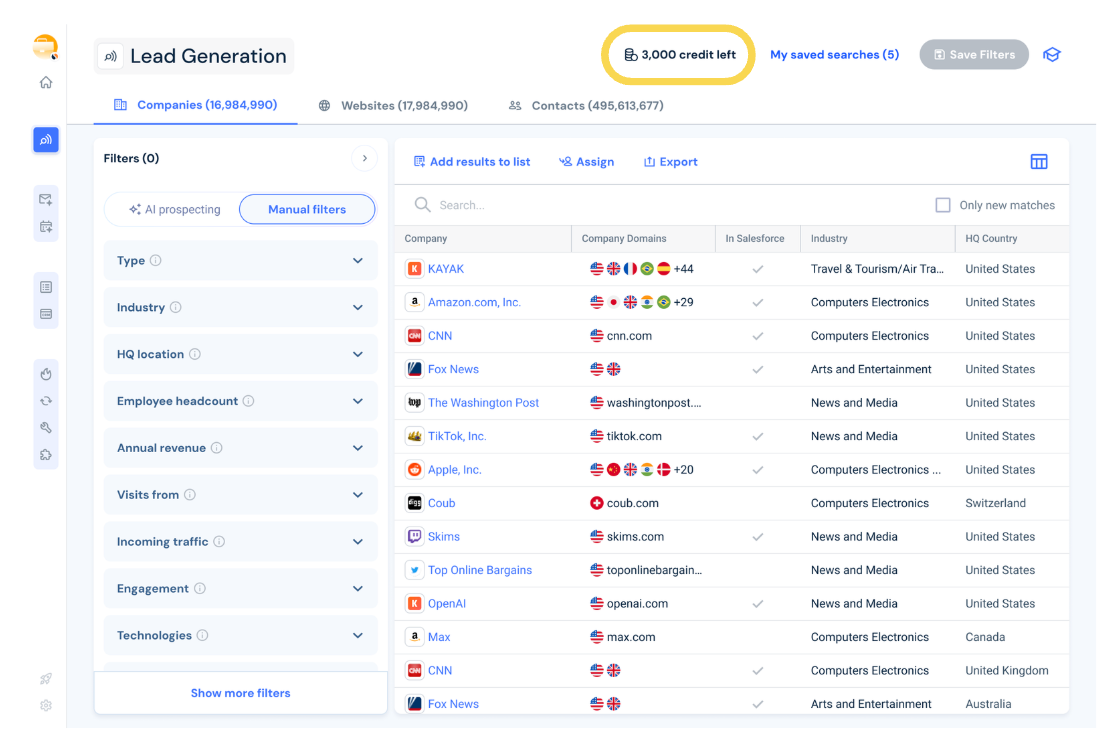This screenshot has width=1098, height=732.
Task: Open the Amazon.com, Inc. company link
Action: click(474, 303)
